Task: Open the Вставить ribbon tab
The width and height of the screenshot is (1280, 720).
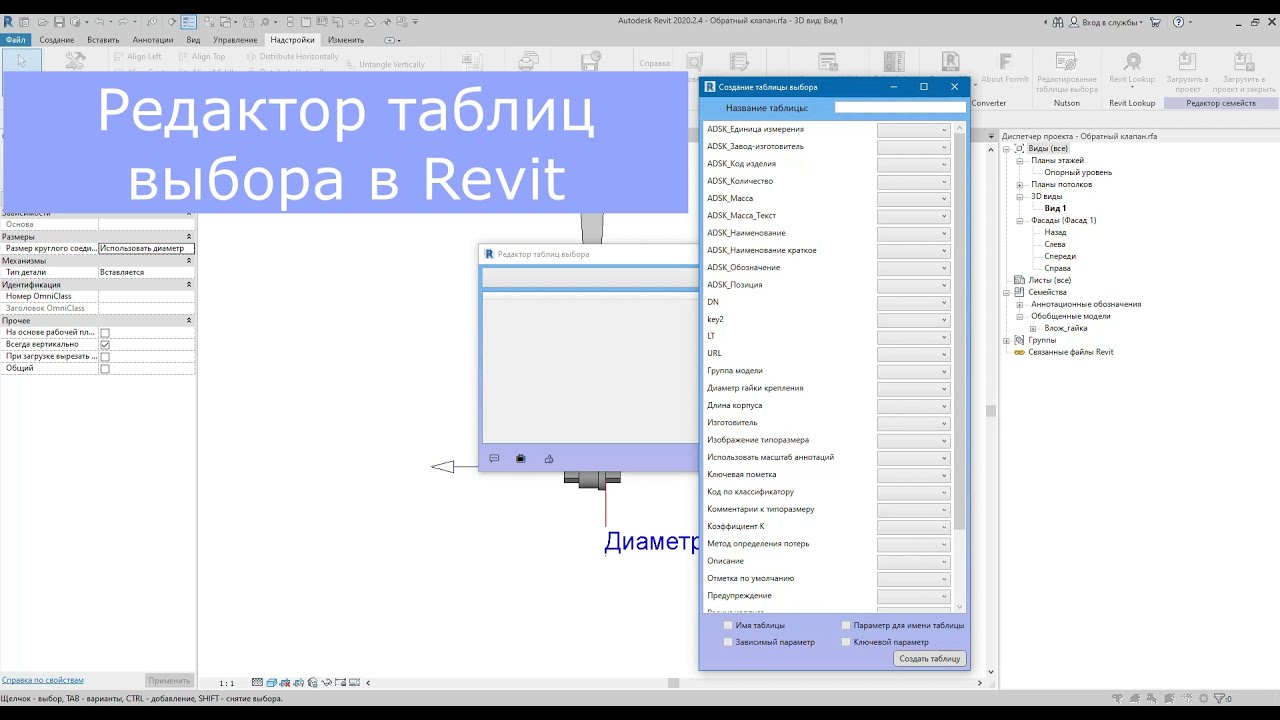Action: [103, 40]
